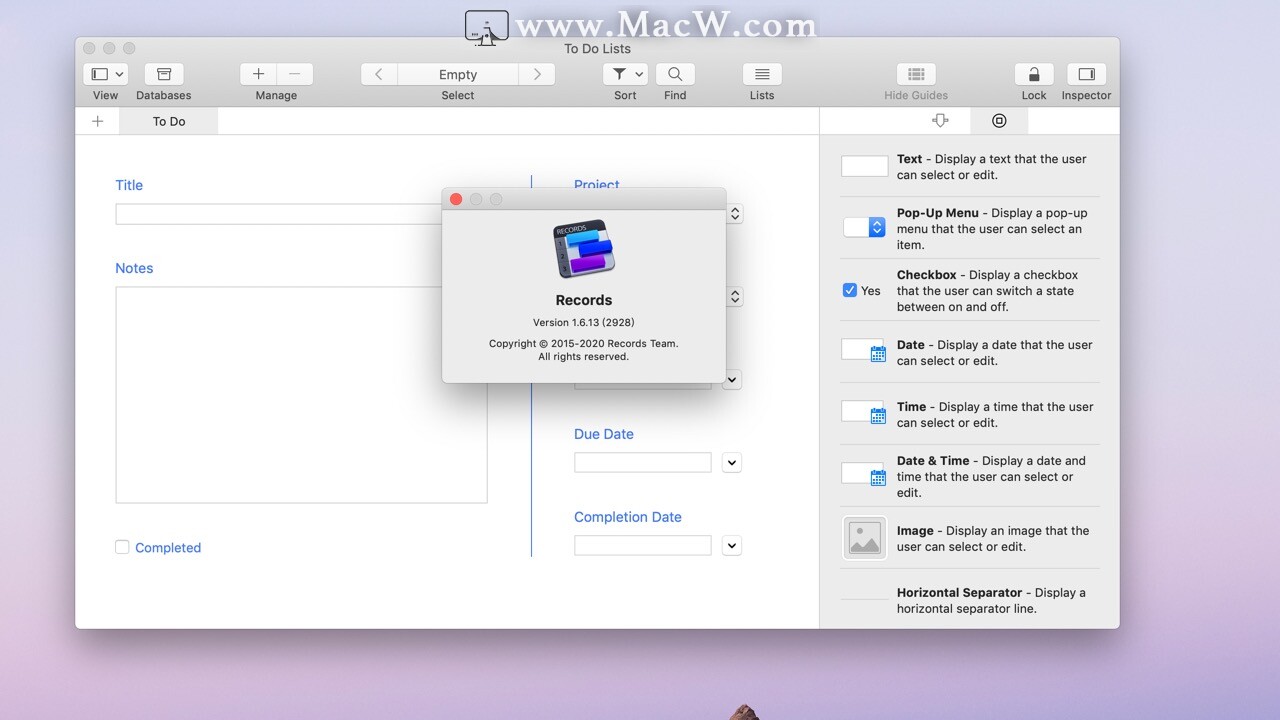The width and height of the screenshot is (1280, 720).
Task: Select the Image element placeholder icon
Action: (x=865, y=538)
